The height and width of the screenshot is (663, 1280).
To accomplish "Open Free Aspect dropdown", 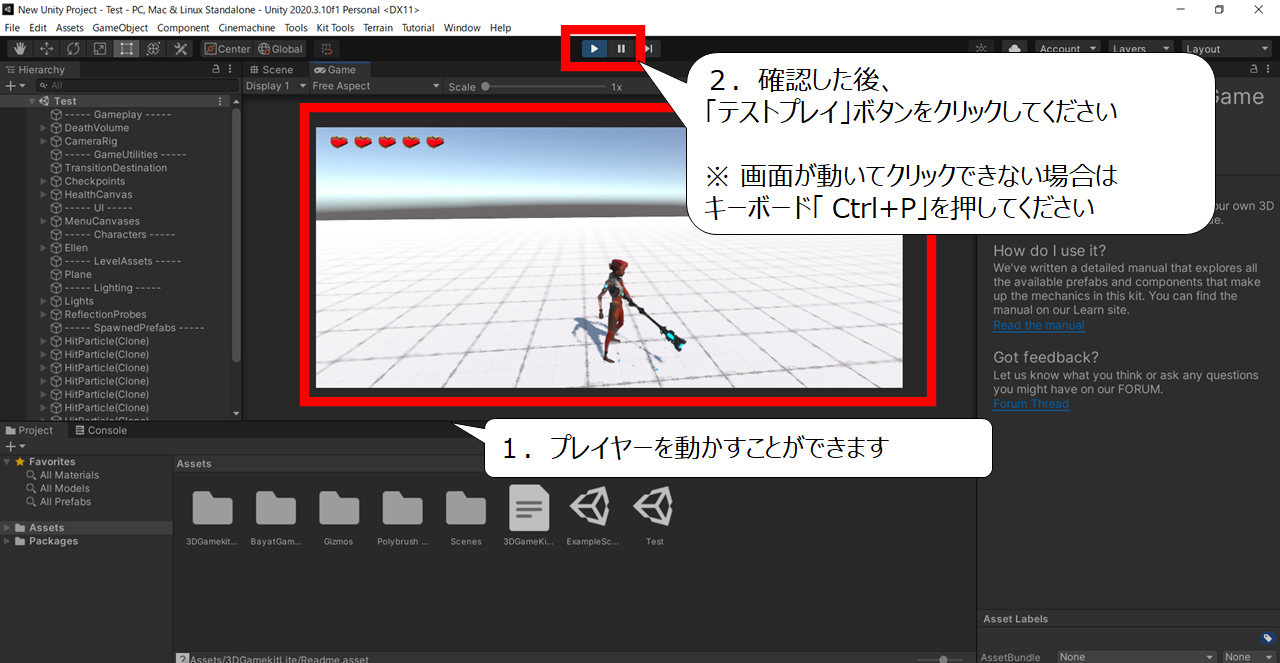I will 375,86.
